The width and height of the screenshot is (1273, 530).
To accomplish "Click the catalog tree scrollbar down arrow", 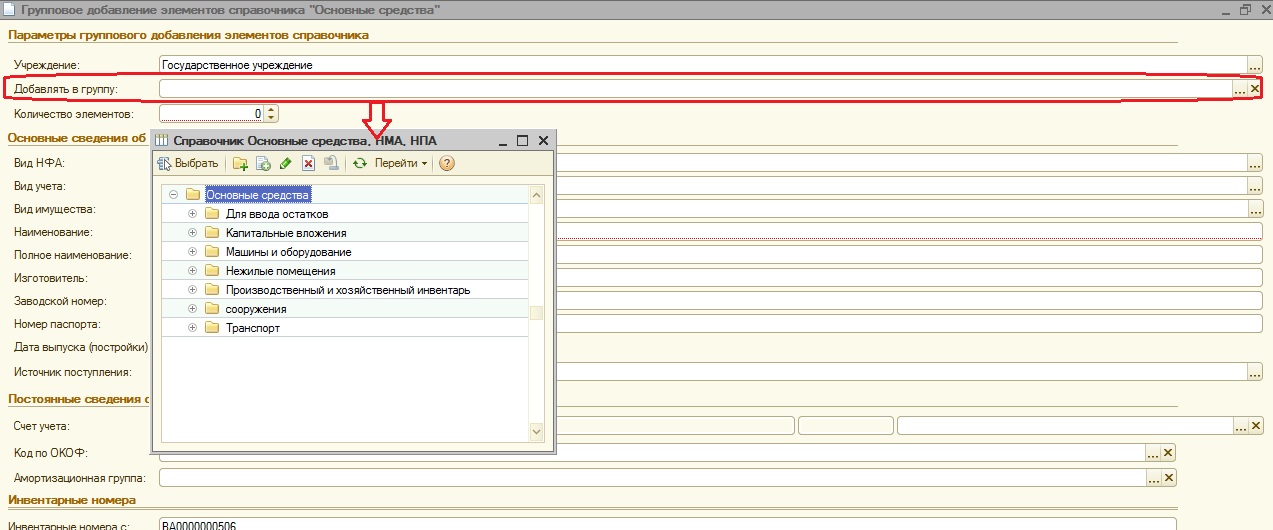I will click(x=536, y=431).
